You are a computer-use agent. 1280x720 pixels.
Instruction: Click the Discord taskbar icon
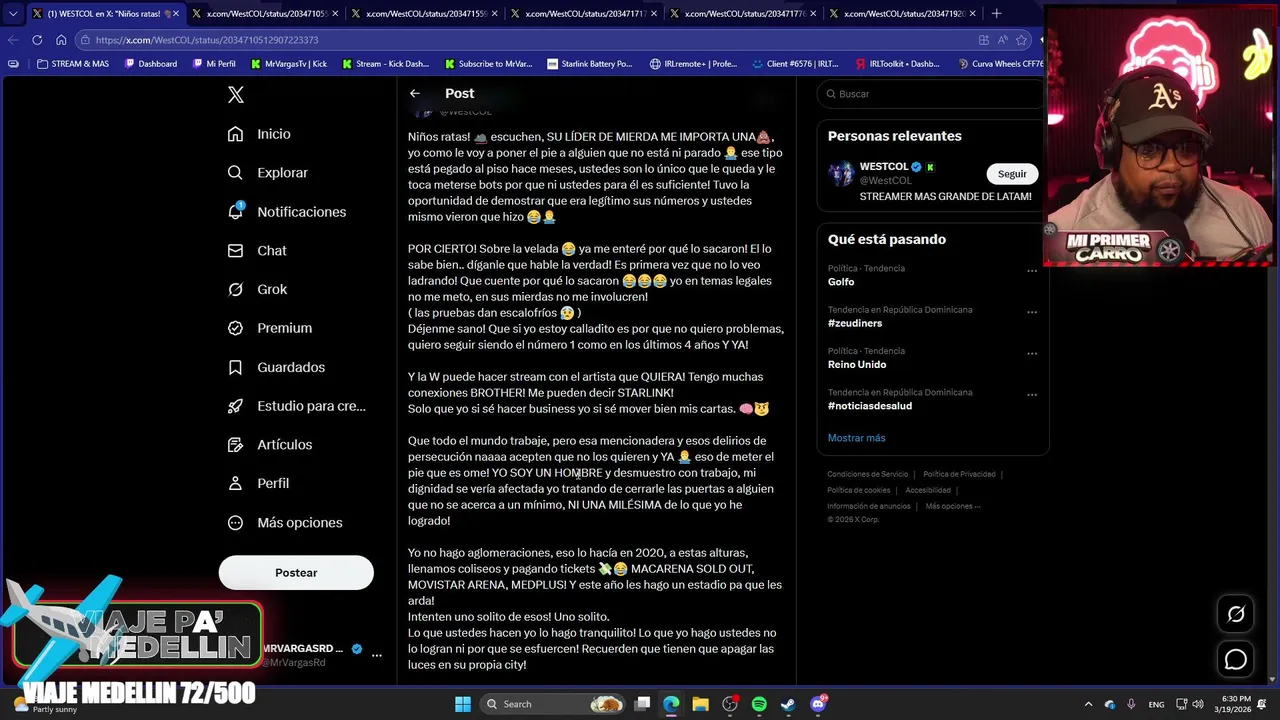[818, 704]
